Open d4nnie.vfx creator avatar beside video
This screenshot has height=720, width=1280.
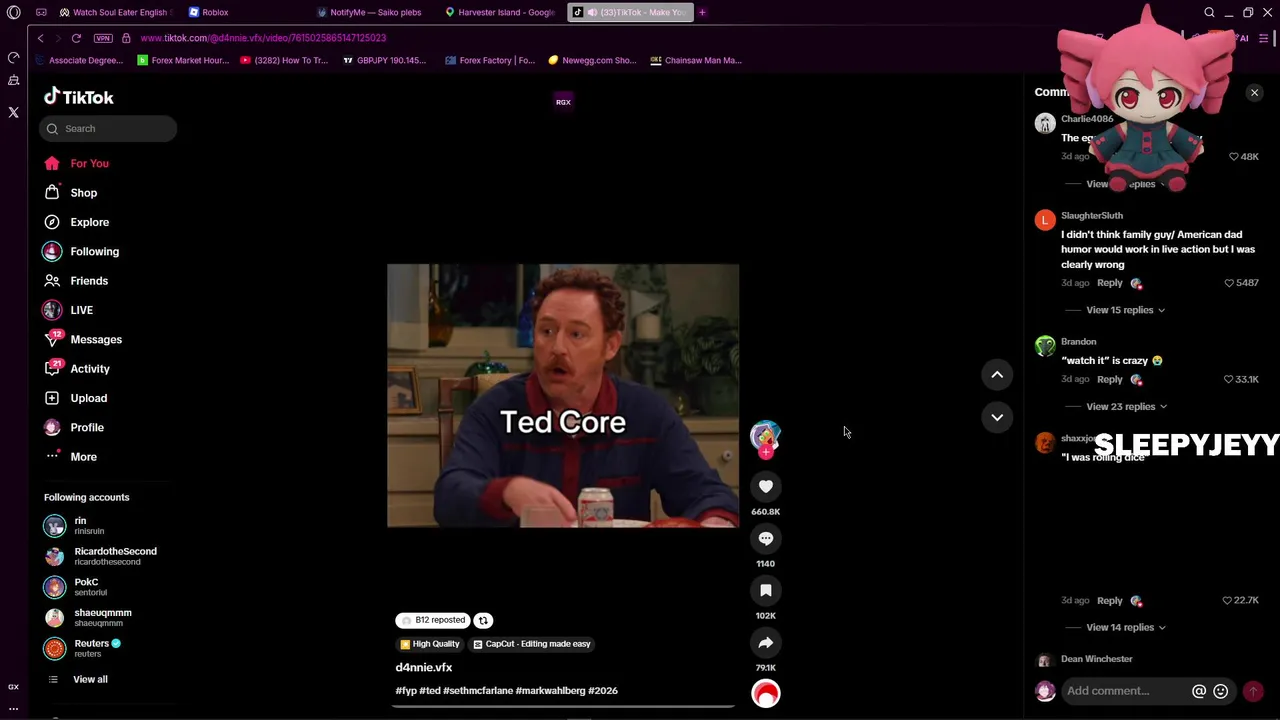coord(765,436)
